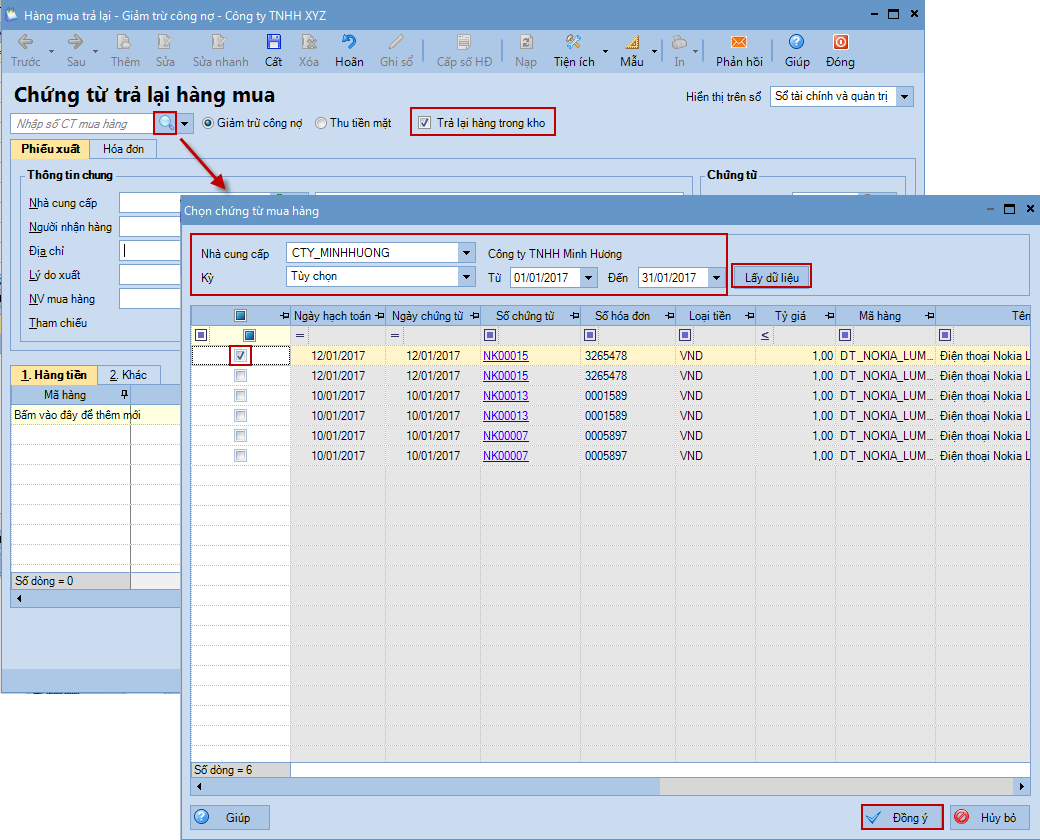Save with the Cất disk icon
1040x840 pixels.
[x=273, y=42]
